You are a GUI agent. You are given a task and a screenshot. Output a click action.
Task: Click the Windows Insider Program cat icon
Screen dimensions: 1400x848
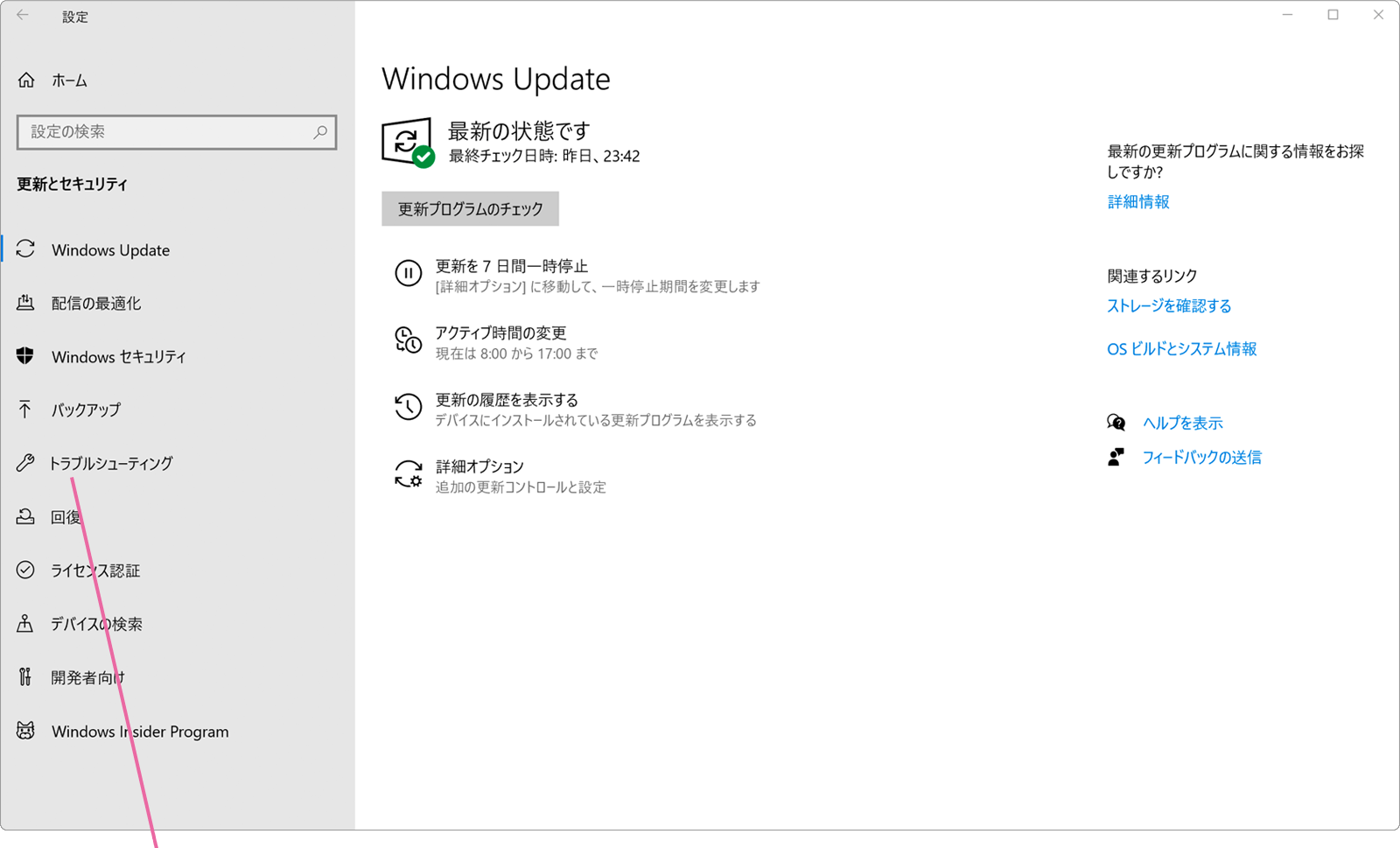[x=25, y=731]
